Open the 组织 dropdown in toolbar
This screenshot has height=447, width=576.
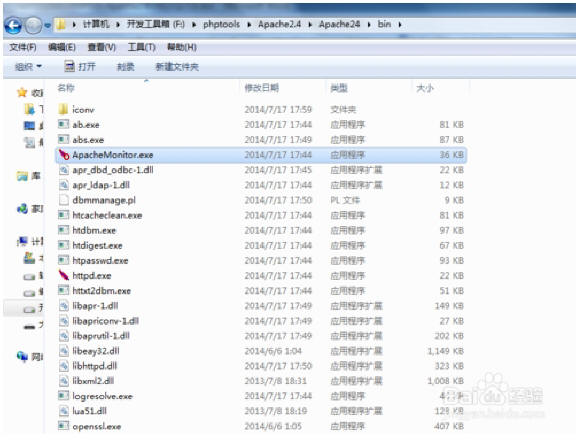(28, 67)
